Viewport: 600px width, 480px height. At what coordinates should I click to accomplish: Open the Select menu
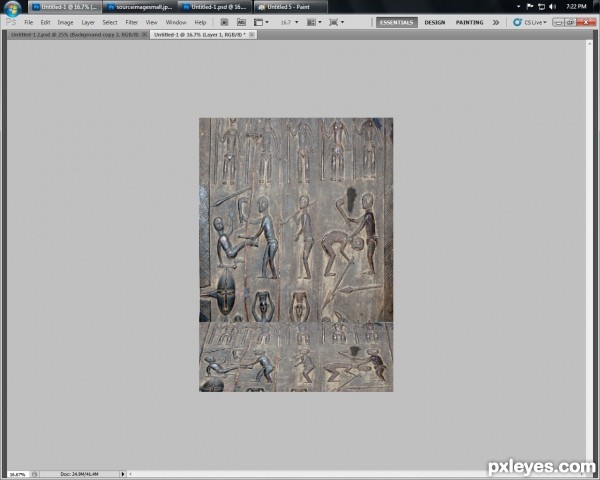pyautogui.click(x=110, y=22)
